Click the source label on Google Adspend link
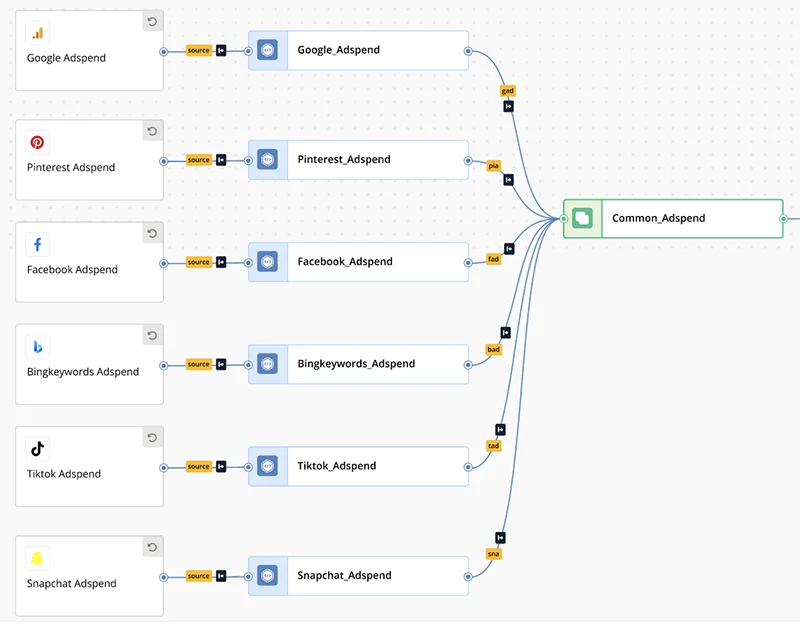 point(198,51)
